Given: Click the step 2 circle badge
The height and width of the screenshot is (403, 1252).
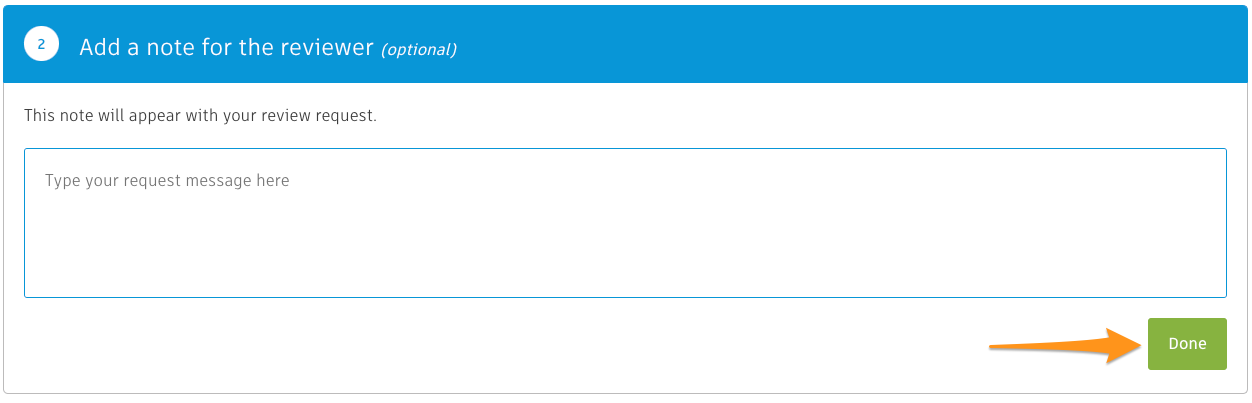Looking at the screenshot, I should click(x=42, y=45).
